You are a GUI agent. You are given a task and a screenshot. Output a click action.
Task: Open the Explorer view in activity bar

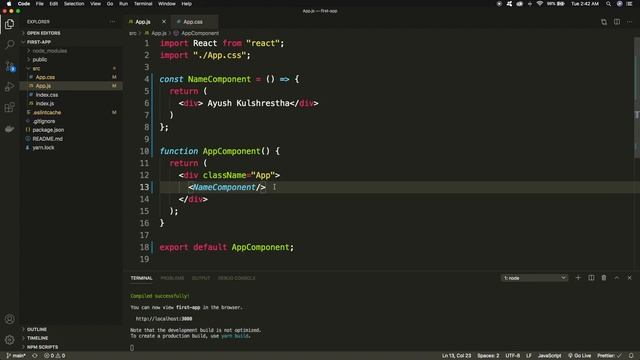[x=9, y=24]
